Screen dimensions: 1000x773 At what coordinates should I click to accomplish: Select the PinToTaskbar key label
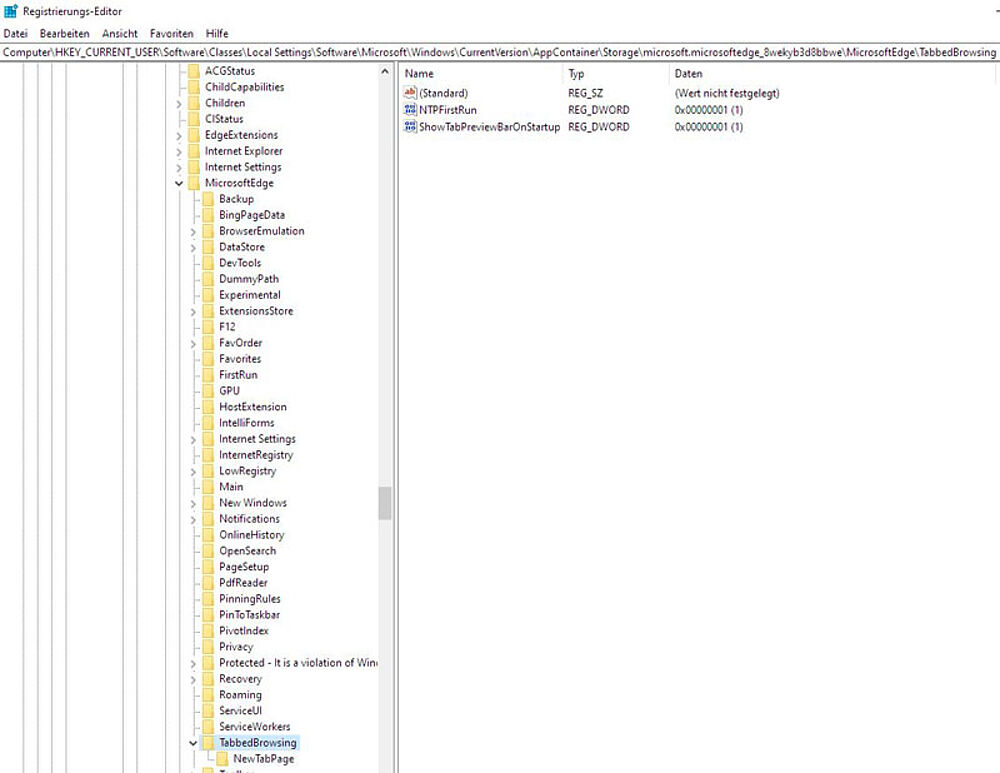click(x=249, y=615)
